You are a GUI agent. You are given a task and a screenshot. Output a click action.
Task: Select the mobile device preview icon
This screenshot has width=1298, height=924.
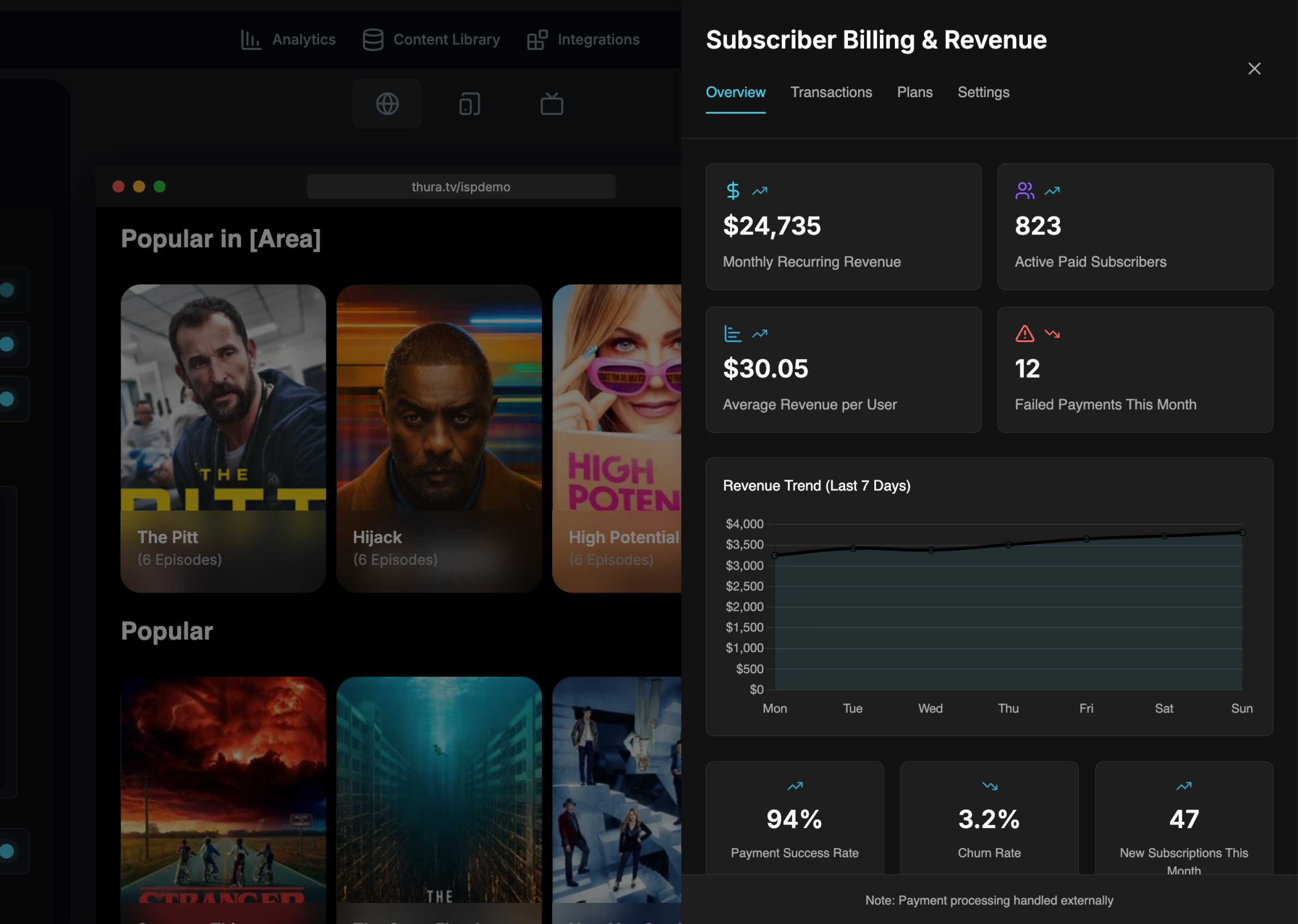[469, 104]
